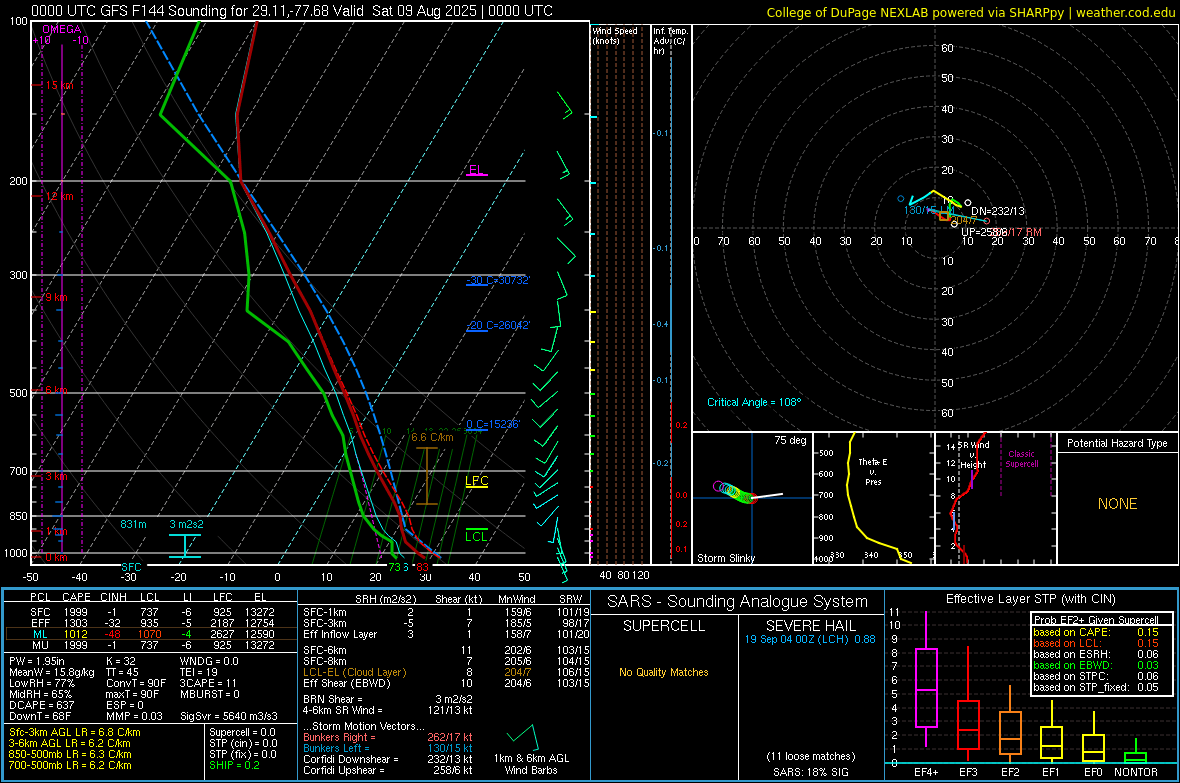Image resolution: width=1180 pixels, height=783 pixels.
Task: Click 'Corfidi Downshear = 232/13 kt'
Action: (x=388, y=759)
